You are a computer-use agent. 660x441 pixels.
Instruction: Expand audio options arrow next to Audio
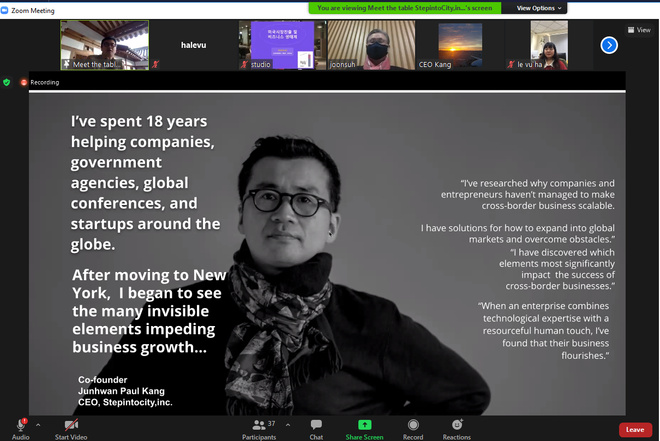(38, 421)
